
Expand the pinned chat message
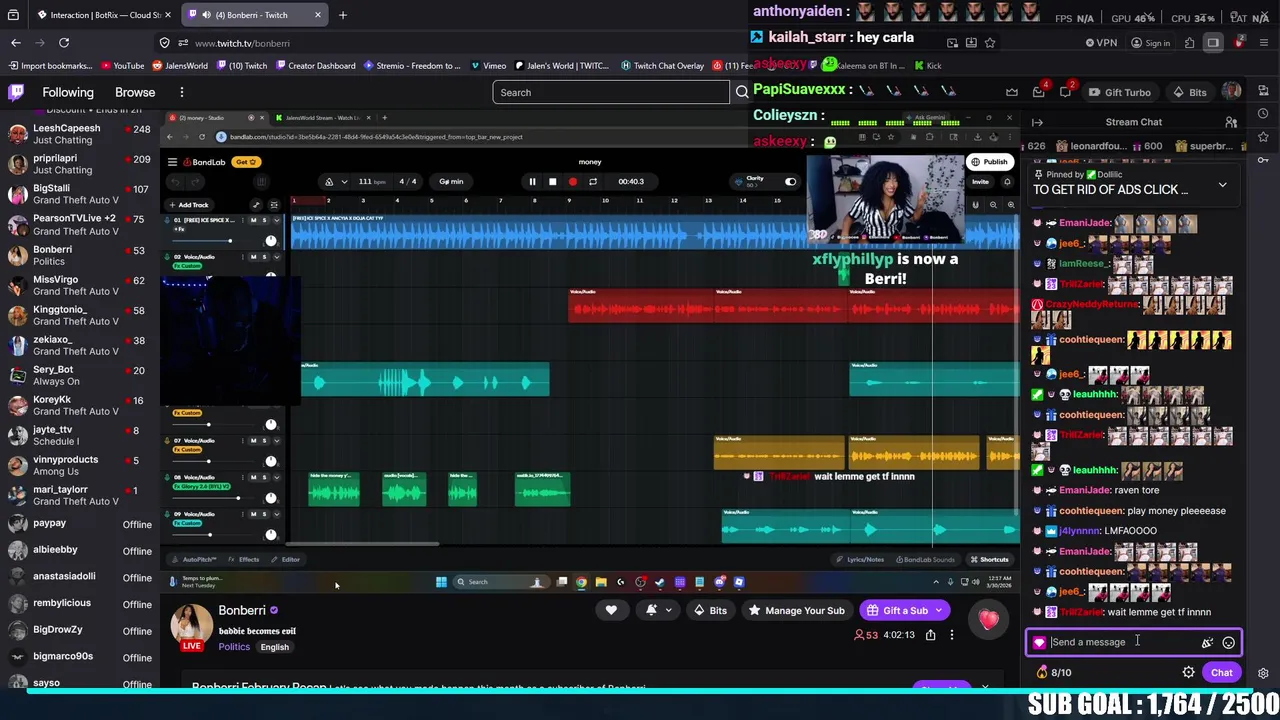[x=1222, y=185]
